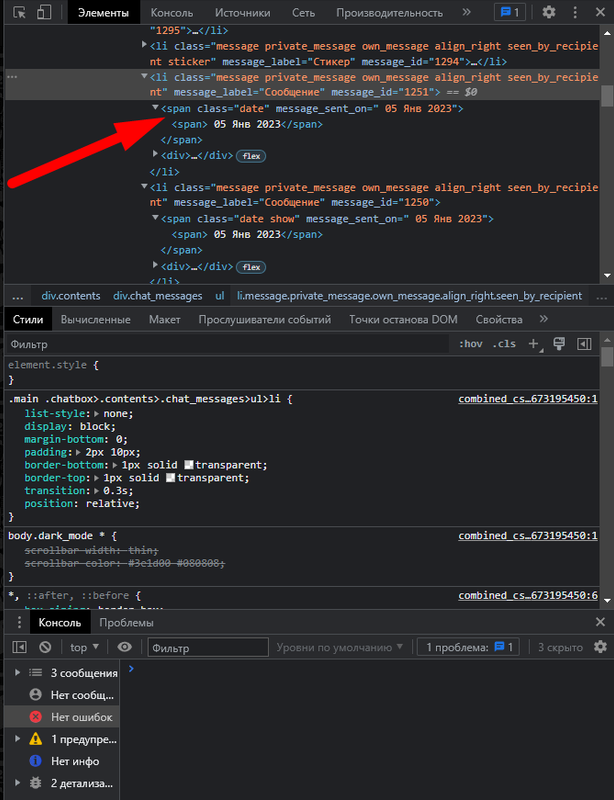Open the Точки останова DOM tab
Viewport: 614px width, 800px height.
point(403,319)
